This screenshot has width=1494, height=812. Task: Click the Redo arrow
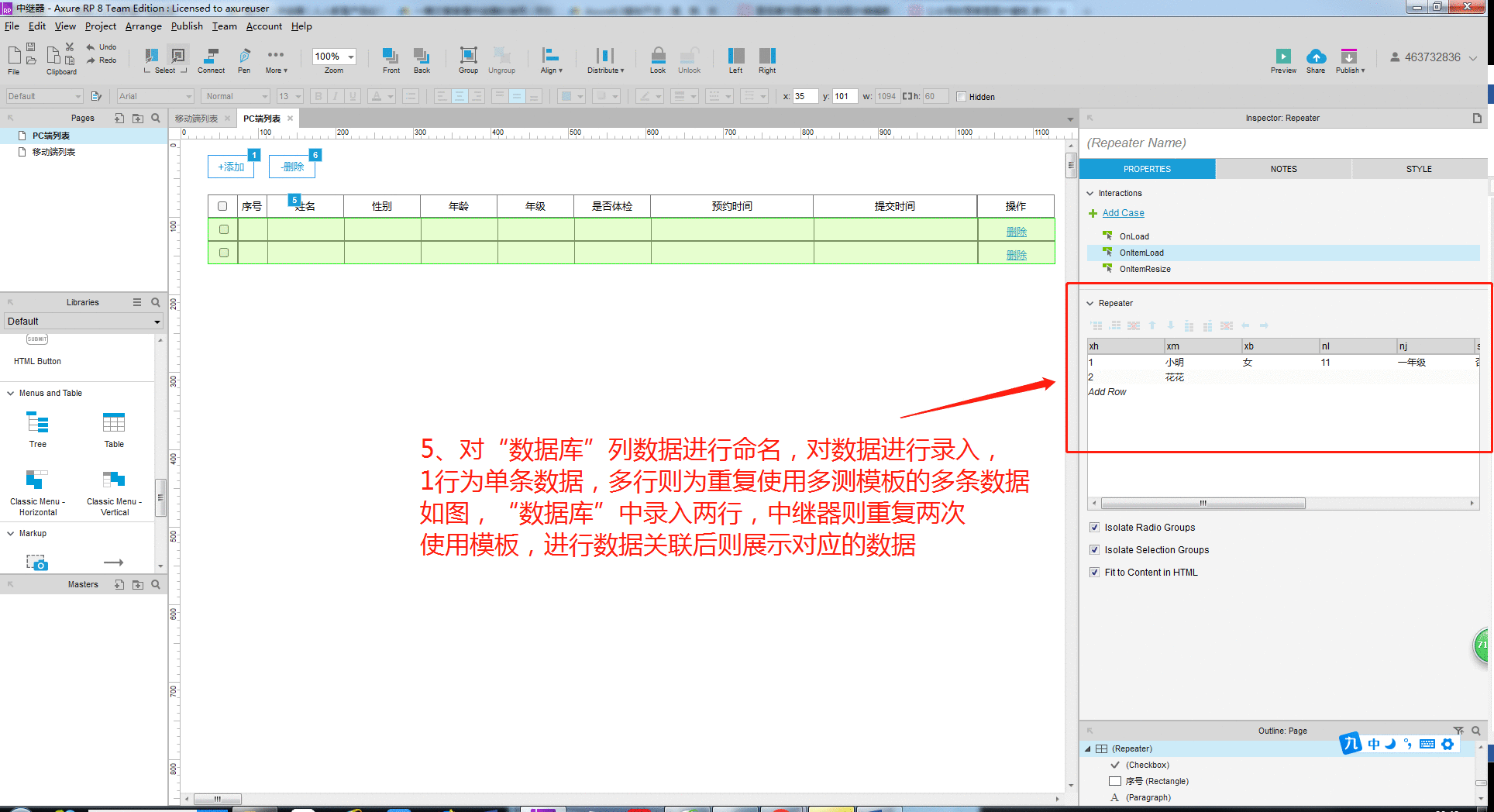tap(91, 60)
